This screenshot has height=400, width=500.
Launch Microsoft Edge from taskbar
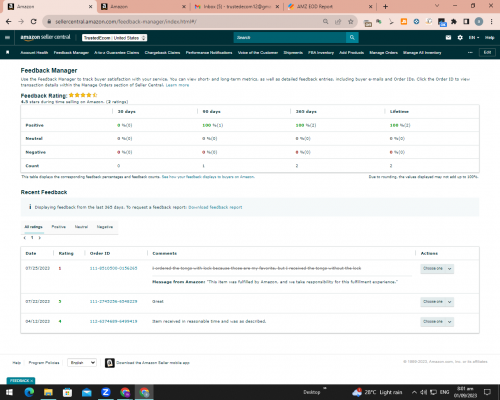[29, 392]
